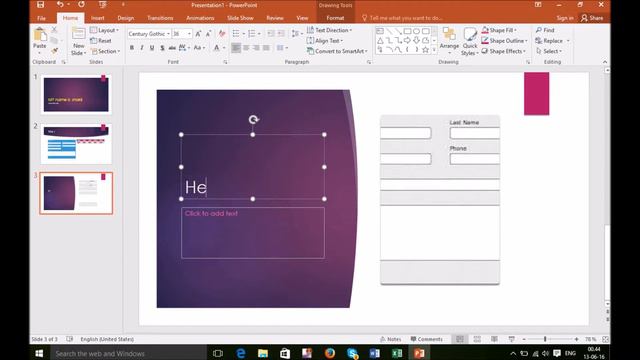Undo the last action
Viewport: 640px width, 360px height.
tap(60, 4)
